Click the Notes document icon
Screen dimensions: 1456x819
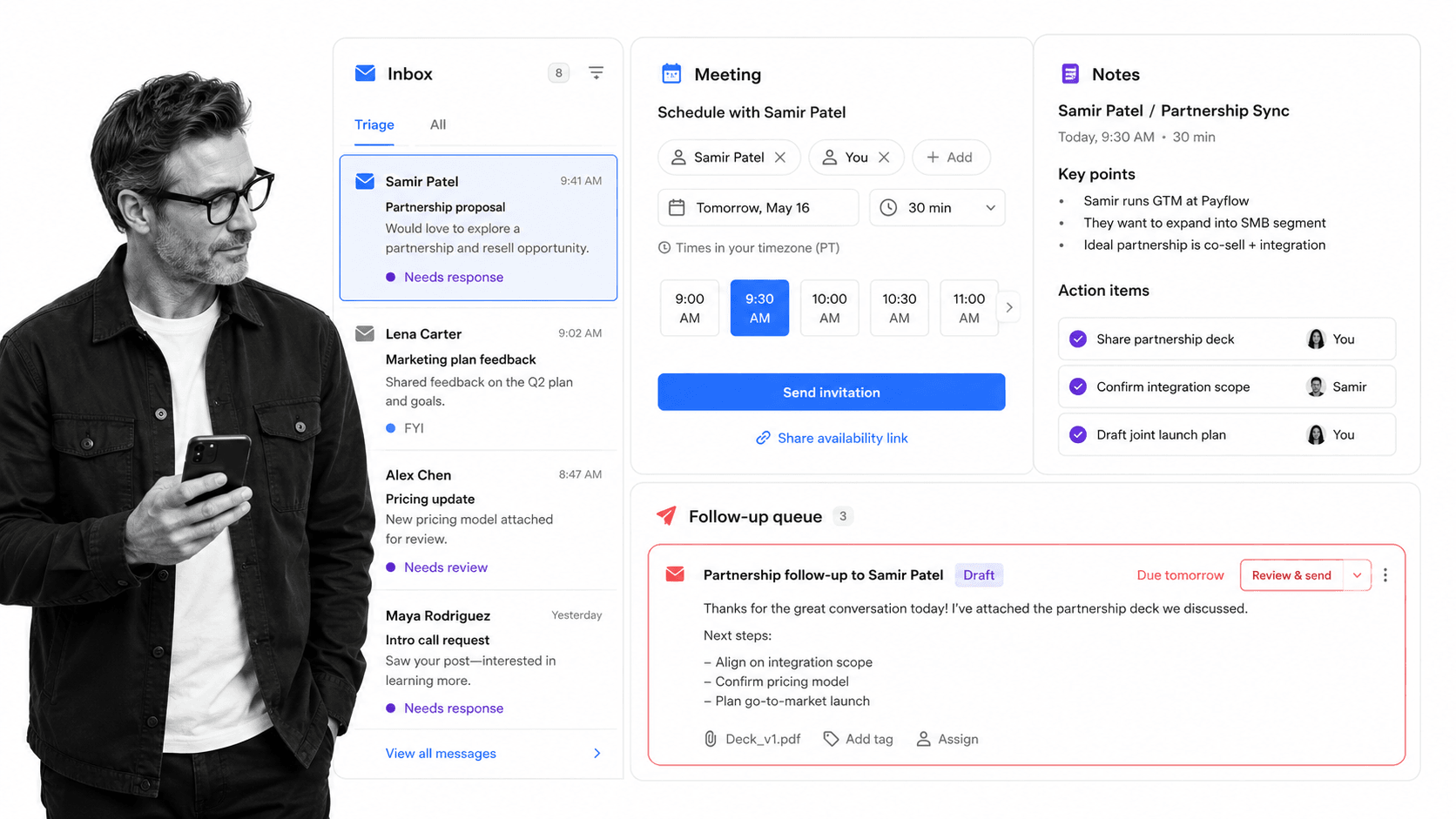(1070, 74)
